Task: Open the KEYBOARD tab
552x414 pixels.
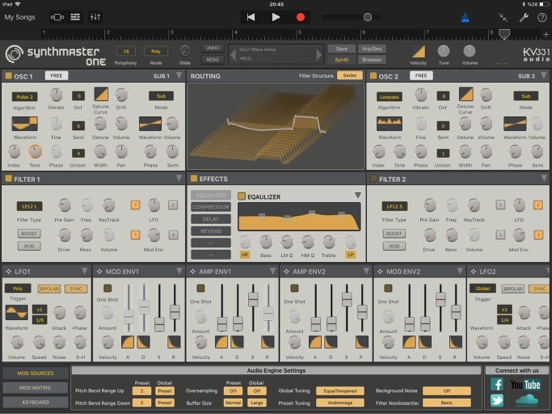Action: pos(35,402)
